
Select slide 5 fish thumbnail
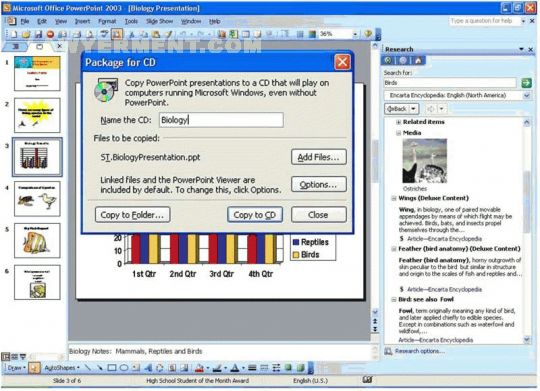point(37,241)
